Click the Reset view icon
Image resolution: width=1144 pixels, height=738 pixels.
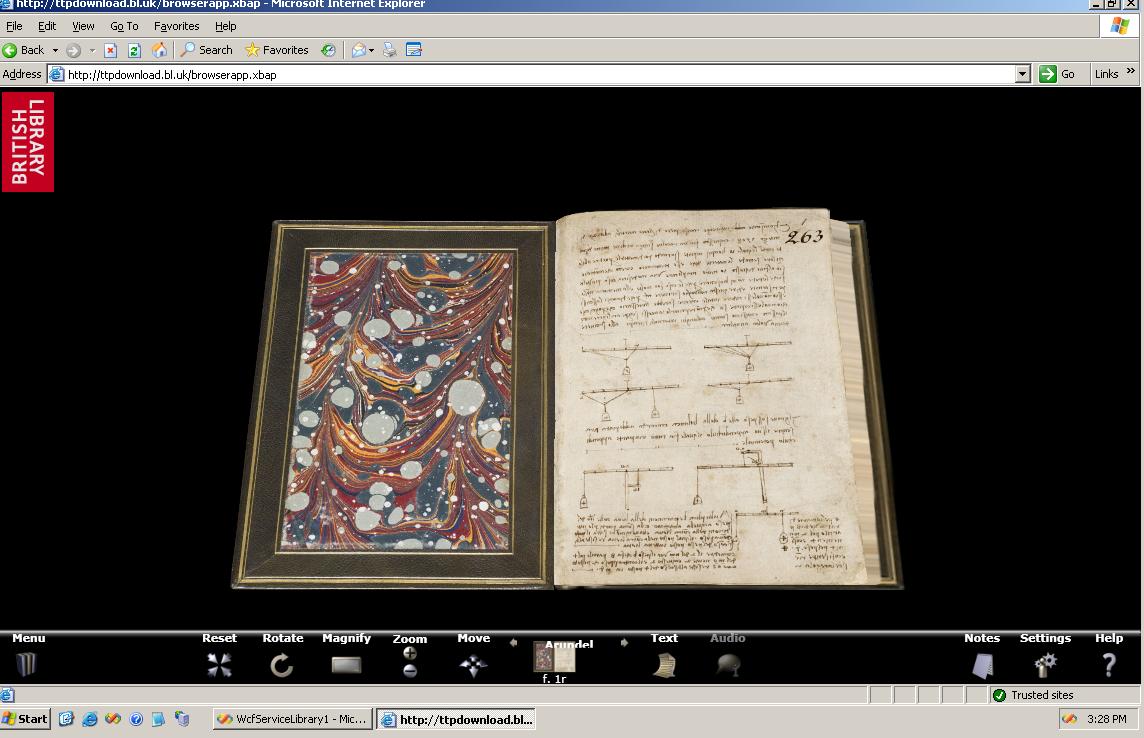click(x=219, y=664)
